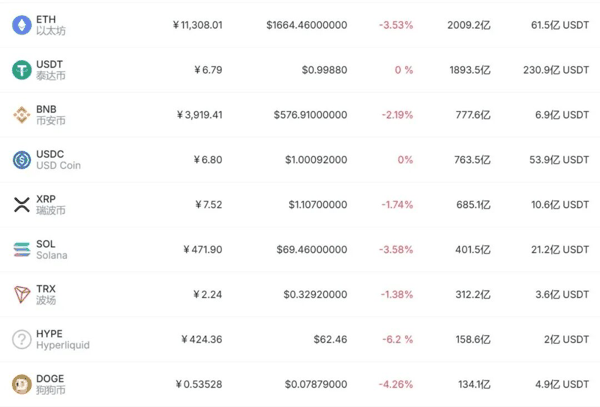Click ETH price ¥11,308.01
Image resolution: width=600 pixels, height=407 pixels.
197,25
